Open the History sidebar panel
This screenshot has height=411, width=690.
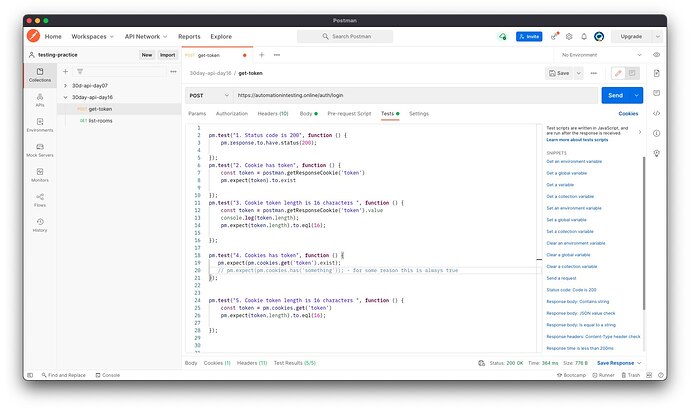pos(40,225)
